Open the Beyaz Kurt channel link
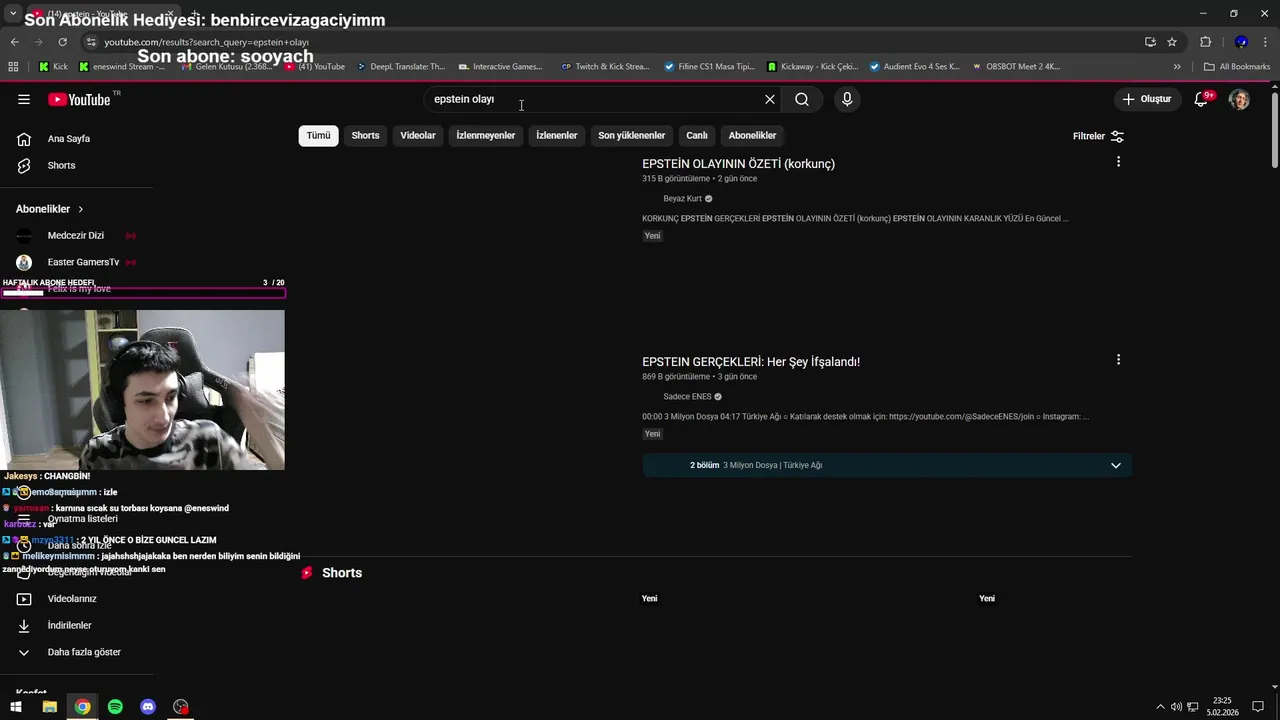 pos(683,198)
